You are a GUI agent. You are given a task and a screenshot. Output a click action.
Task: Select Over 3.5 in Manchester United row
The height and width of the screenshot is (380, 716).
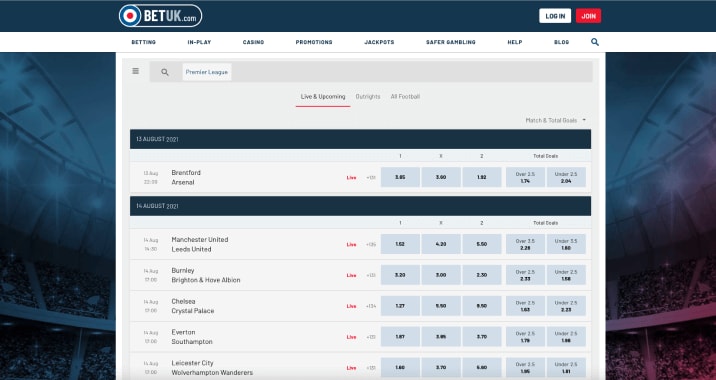525,244
